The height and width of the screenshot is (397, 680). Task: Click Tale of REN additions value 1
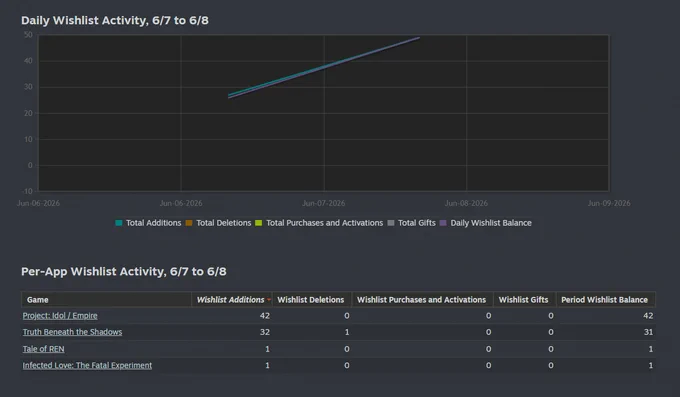click(267, 349)
